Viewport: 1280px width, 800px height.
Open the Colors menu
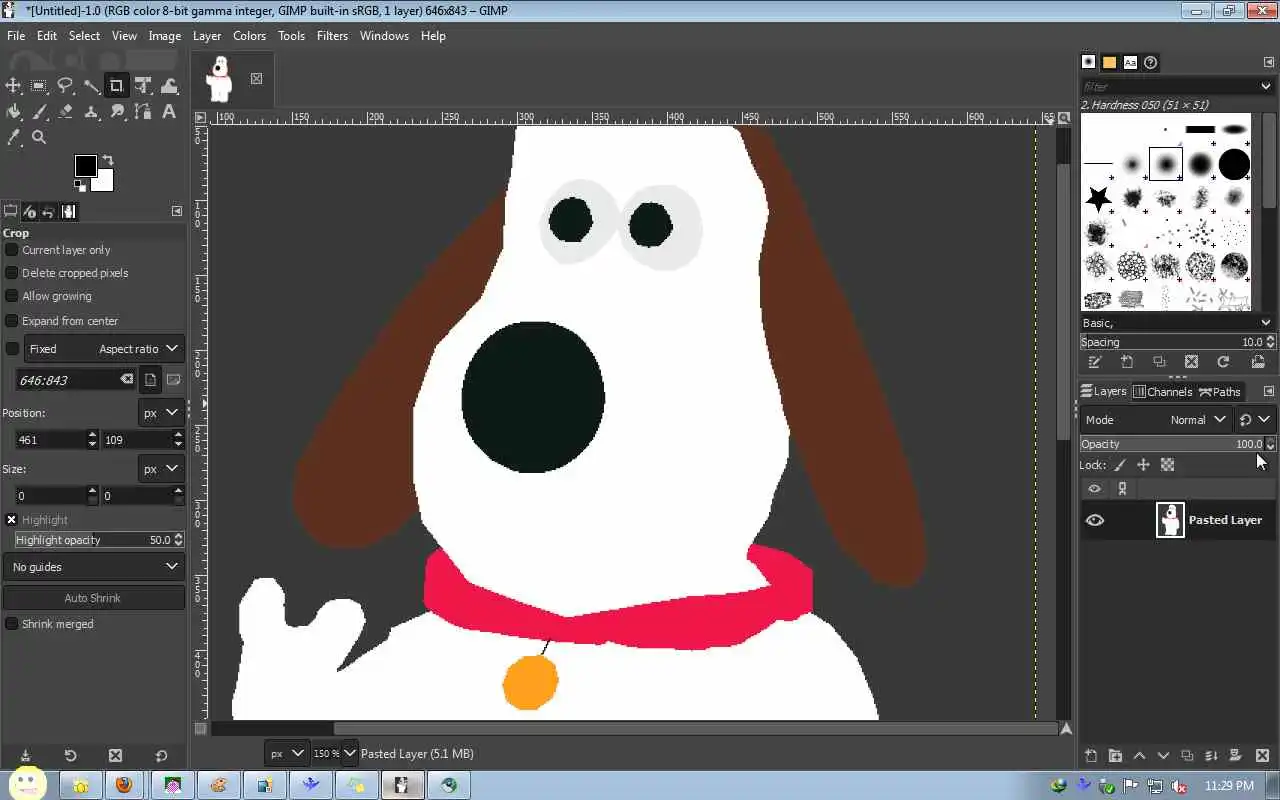click(249, 36)
